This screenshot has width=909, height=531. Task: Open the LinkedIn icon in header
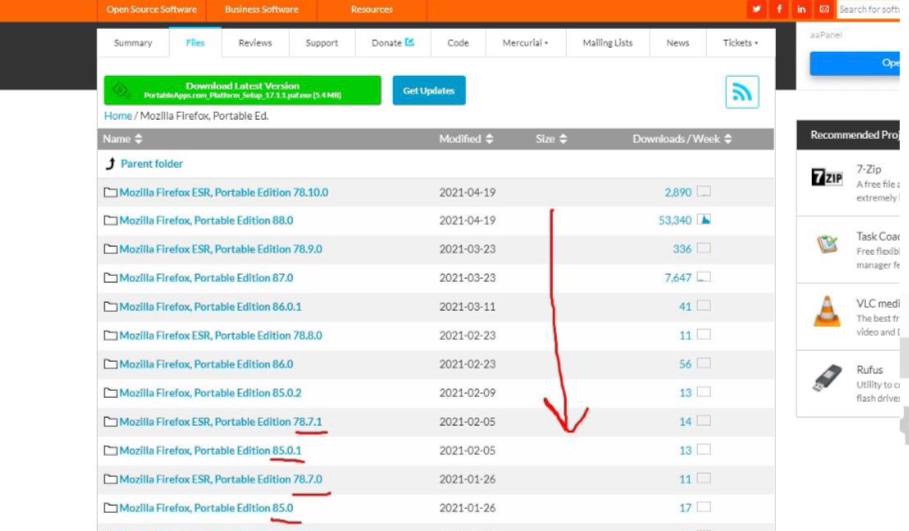point(801,9)
